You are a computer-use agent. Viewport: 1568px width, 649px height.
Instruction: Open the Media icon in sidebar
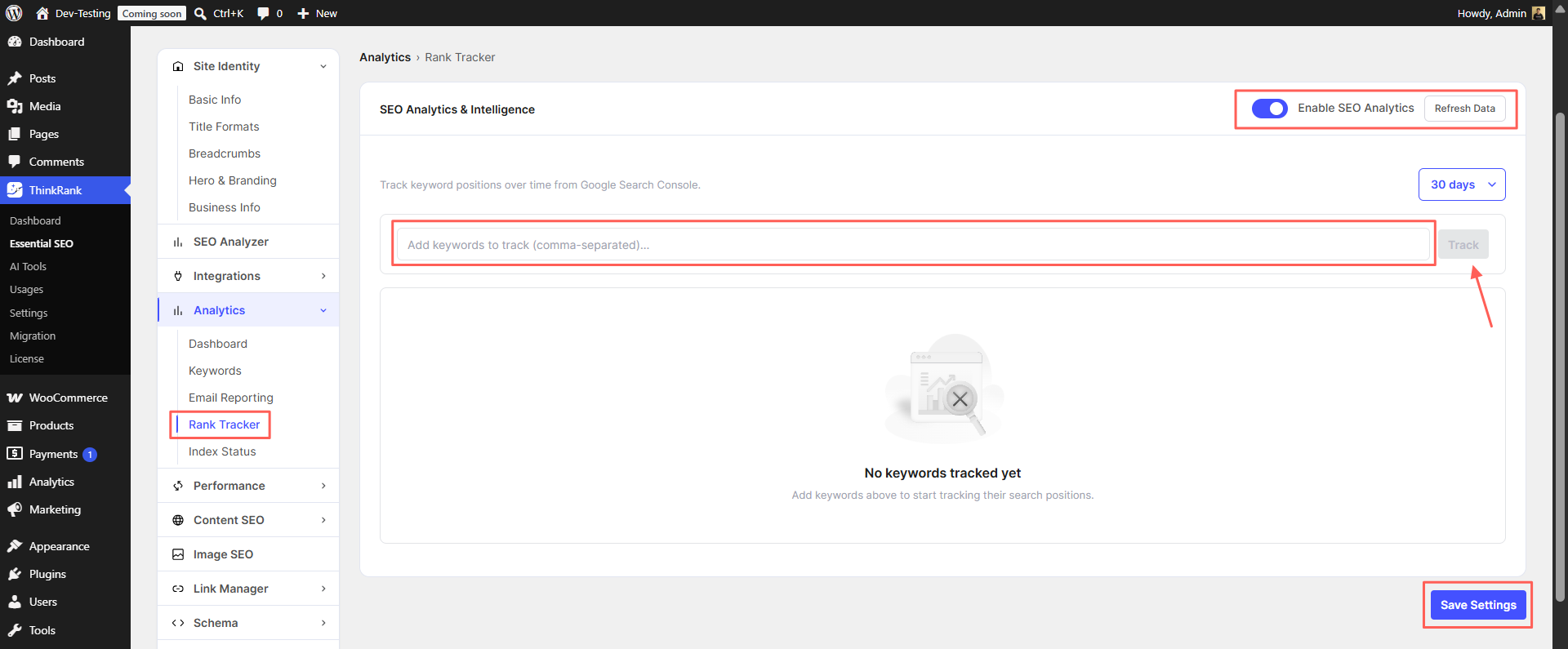pyautogui.click(x=15, y=106)
